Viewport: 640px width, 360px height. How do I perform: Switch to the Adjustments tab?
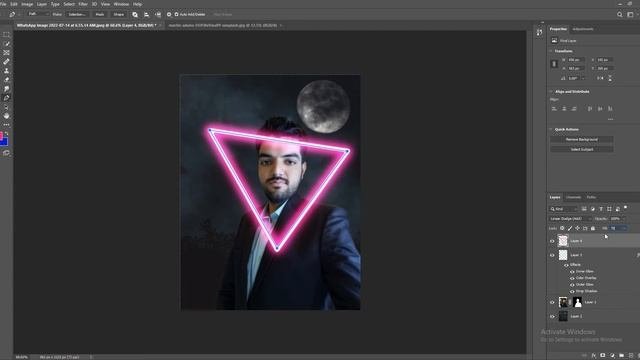[583, 29]
